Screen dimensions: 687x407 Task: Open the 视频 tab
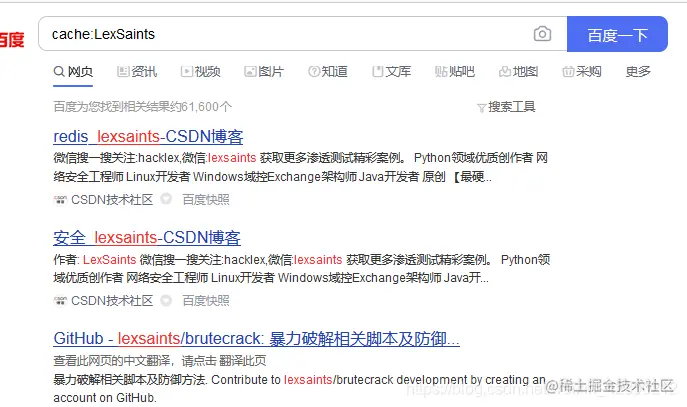coord(200,71)
